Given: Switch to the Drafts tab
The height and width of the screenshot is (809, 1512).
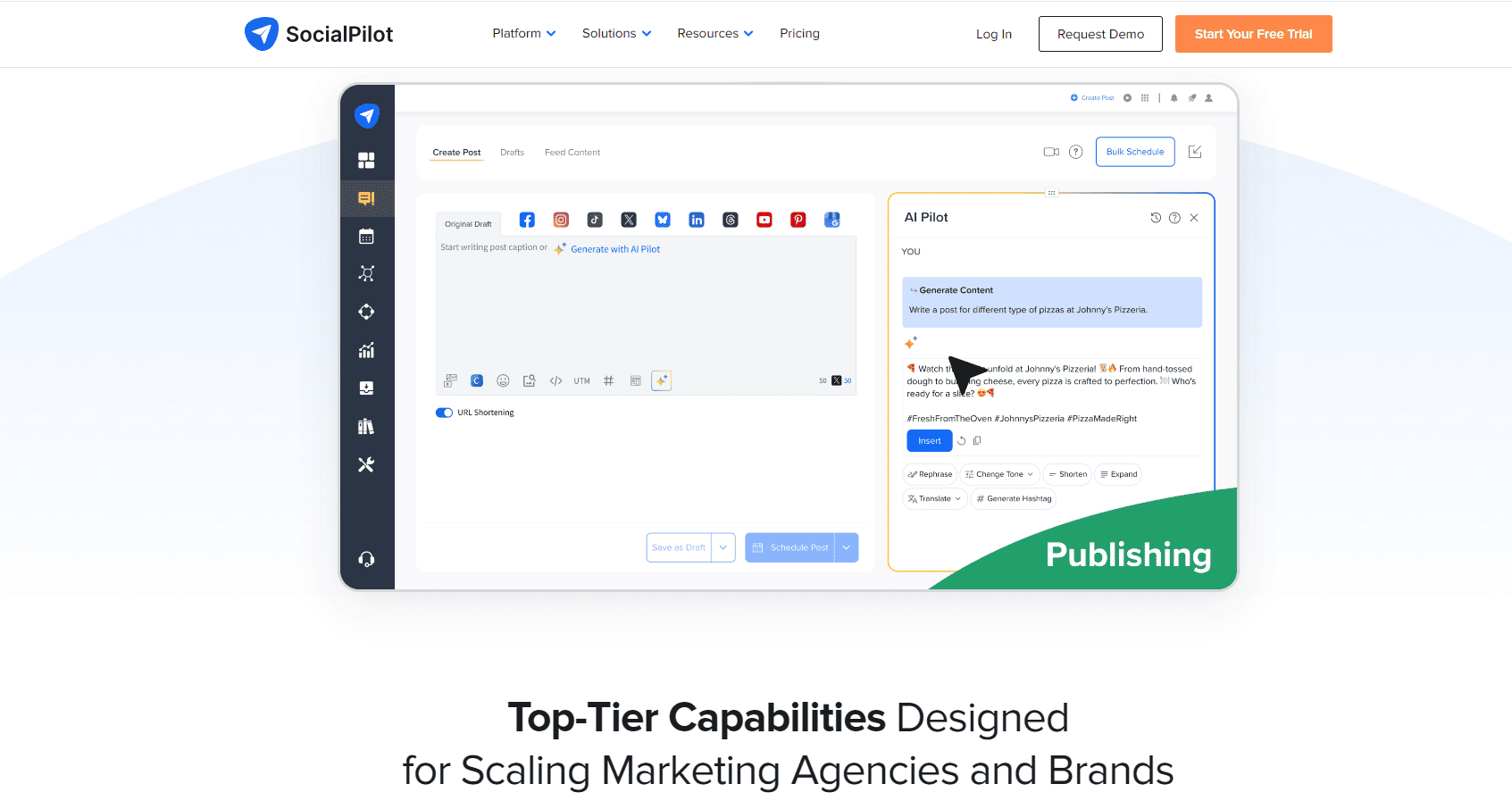Looking at the screenshot, I should 512,153.
